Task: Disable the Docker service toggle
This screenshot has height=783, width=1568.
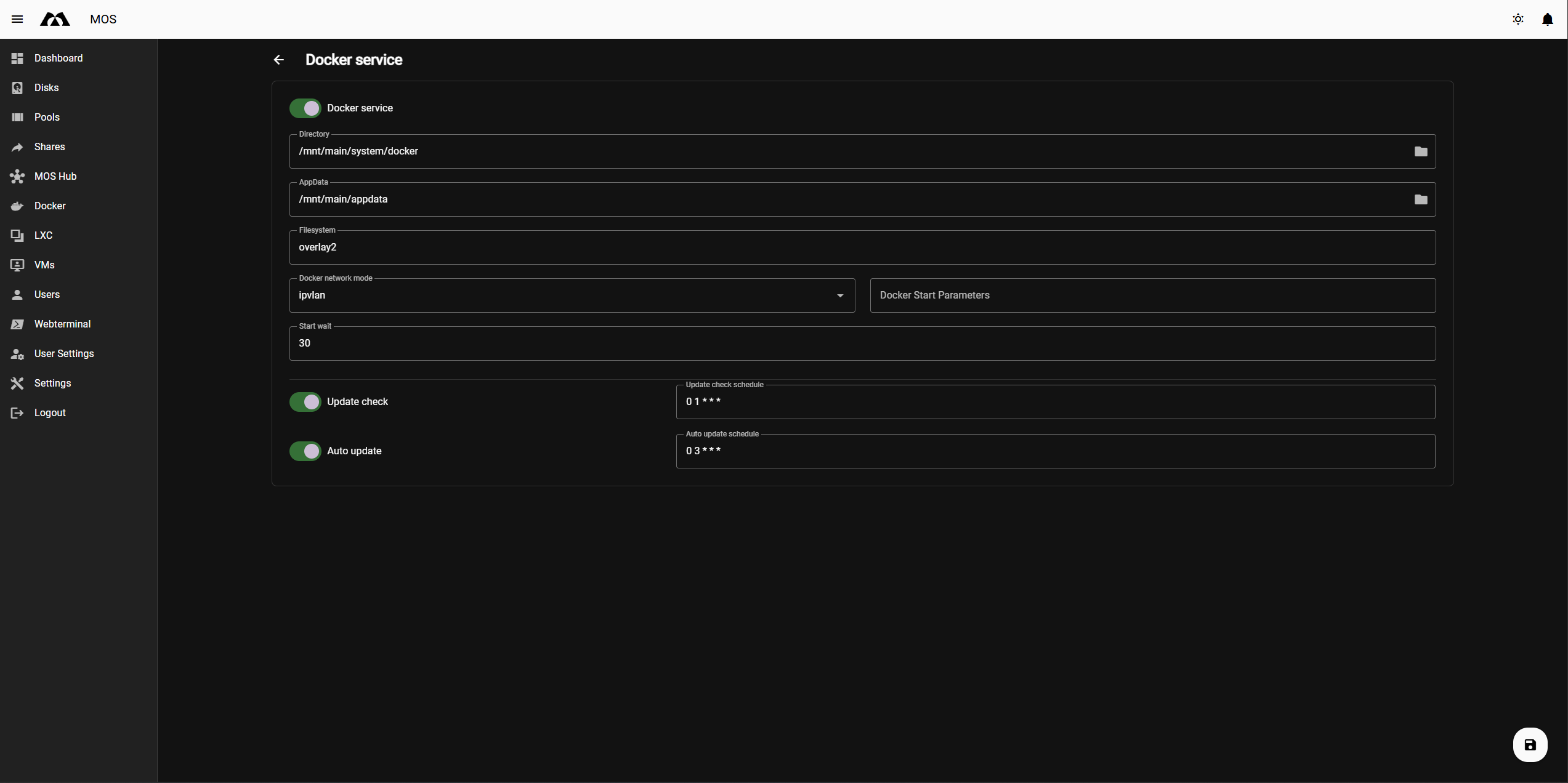Action: [305, 108]
